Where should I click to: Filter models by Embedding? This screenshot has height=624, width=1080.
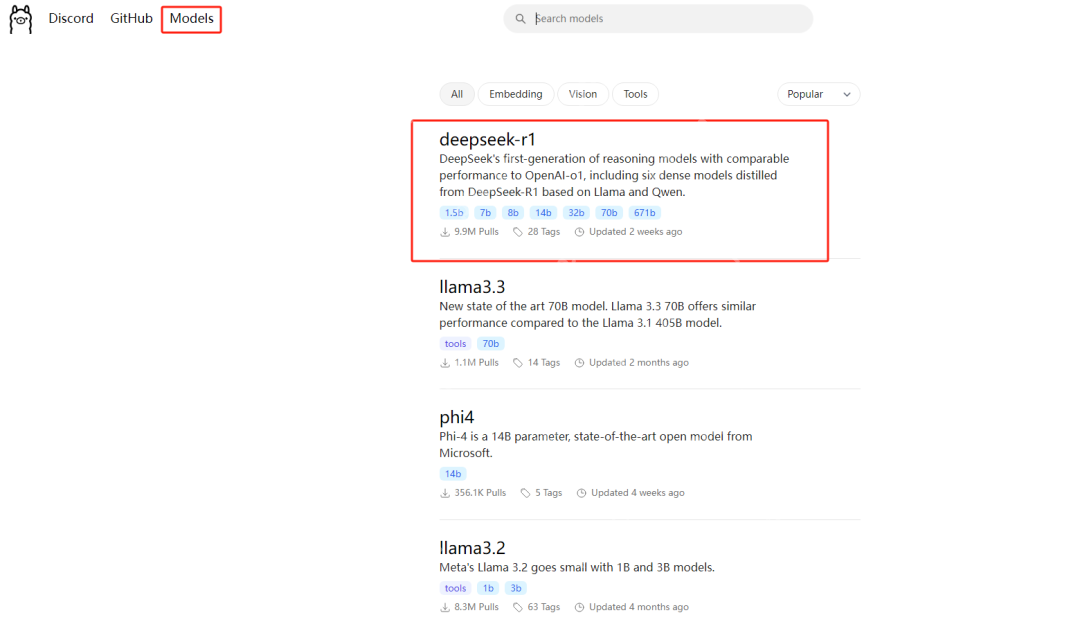[516, 94]
